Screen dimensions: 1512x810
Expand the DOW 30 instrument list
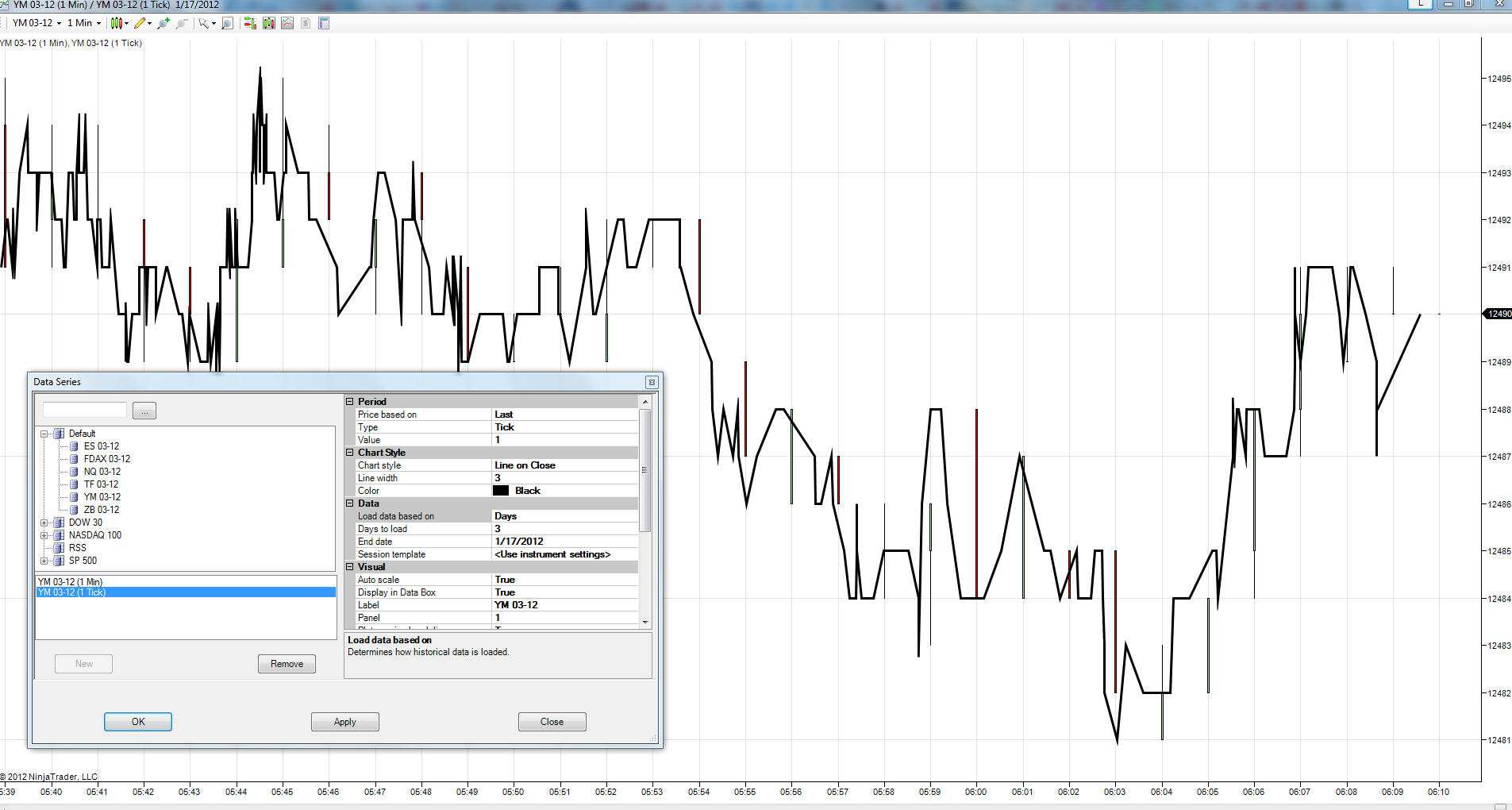(44, 523)
